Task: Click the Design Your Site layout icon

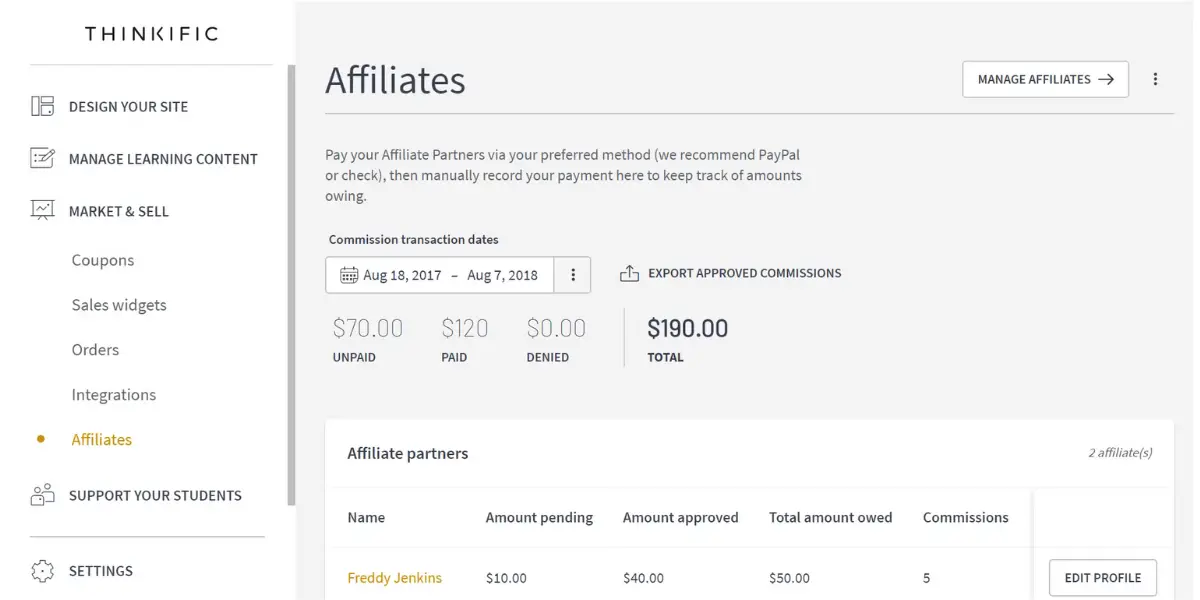Action: (42, 106)
